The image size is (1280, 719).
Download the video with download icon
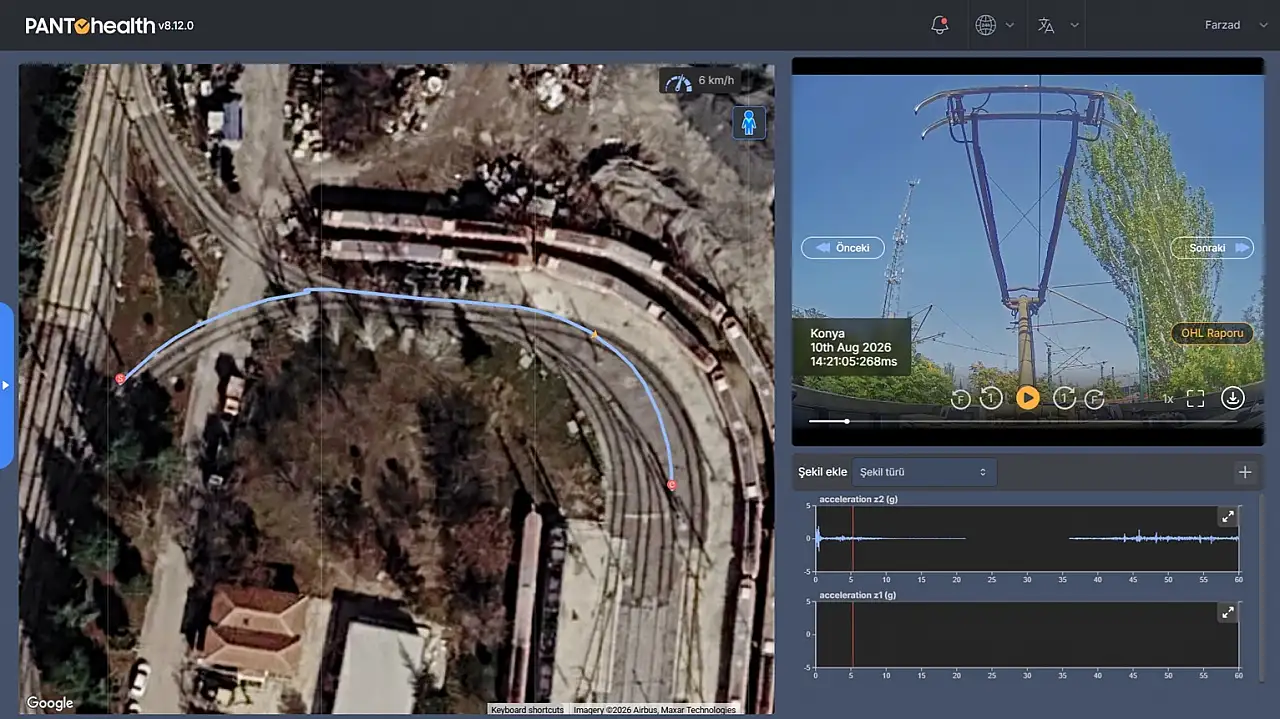[x=1233, y=398]
